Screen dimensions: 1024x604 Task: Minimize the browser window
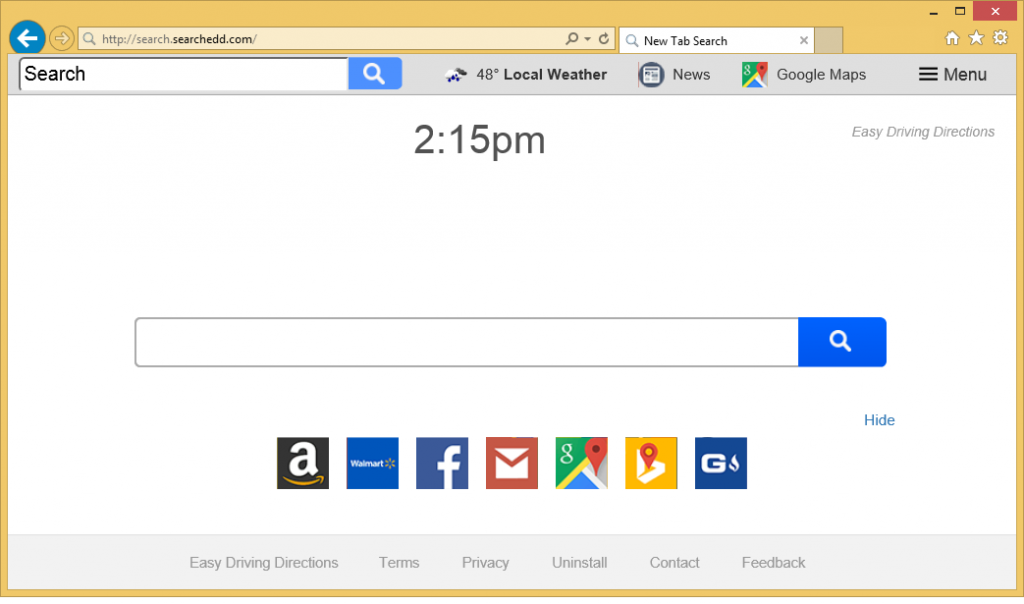pos(934,12)
